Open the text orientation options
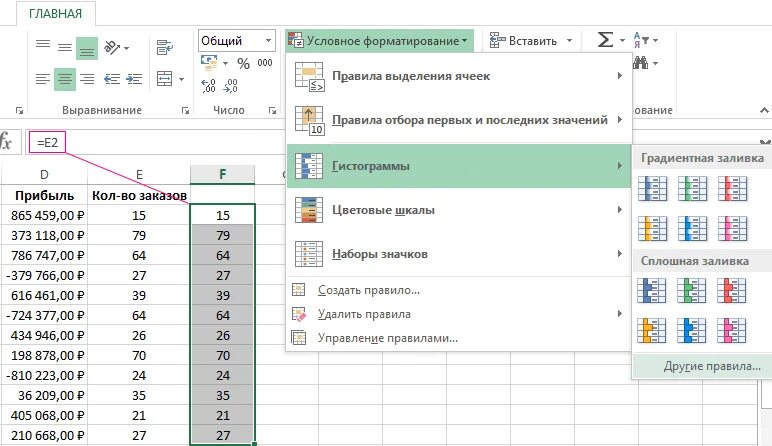 tap(117, 48)
